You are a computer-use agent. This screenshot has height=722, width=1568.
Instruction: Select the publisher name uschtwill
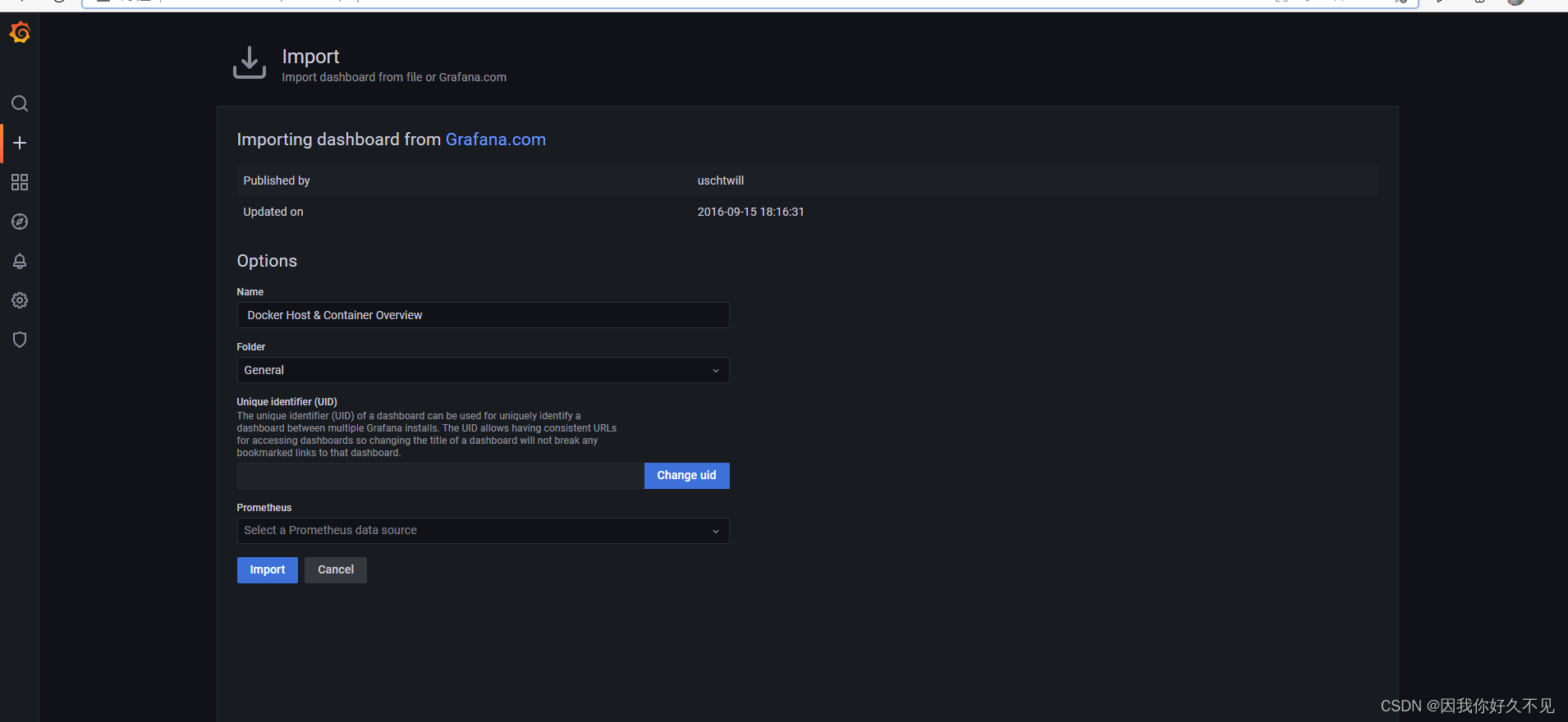point(721,180)
